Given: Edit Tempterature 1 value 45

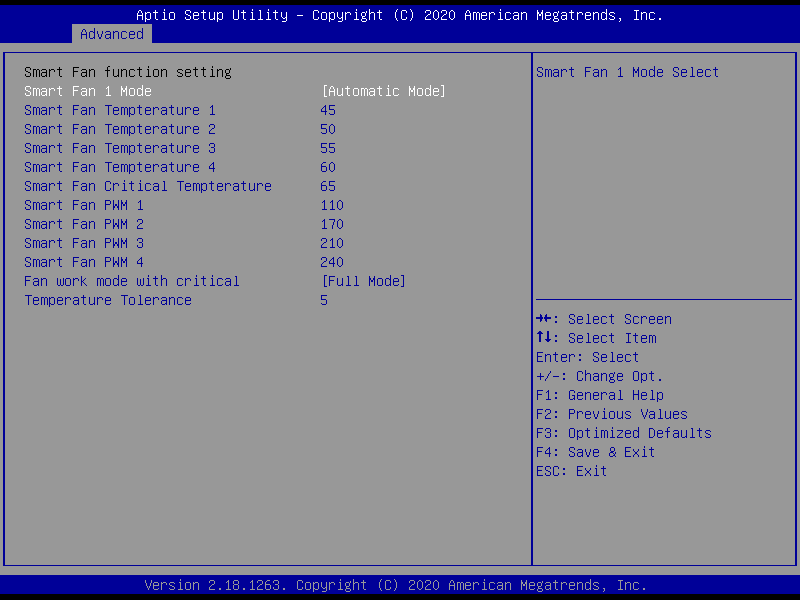Looking at the screenshot, I should [328, 110].
